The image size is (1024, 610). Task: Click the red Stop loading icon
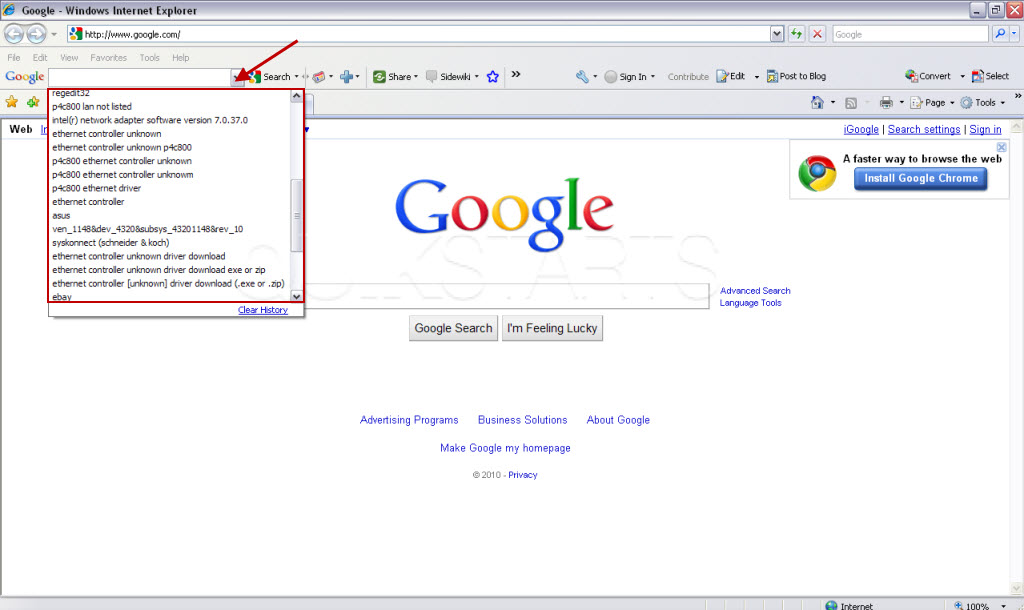(x=817, y=34)
